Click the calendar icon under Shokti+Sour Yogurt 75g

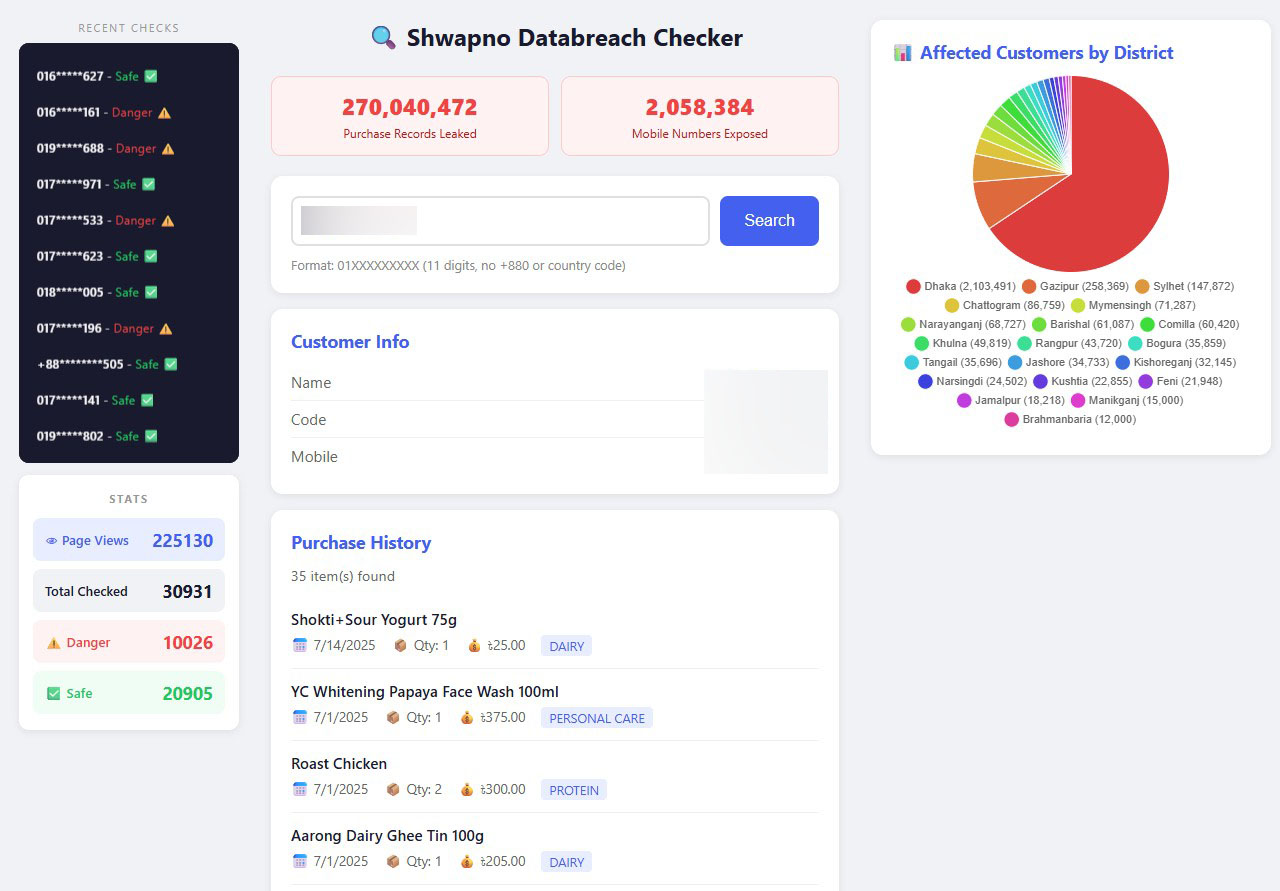click(300, 646)
